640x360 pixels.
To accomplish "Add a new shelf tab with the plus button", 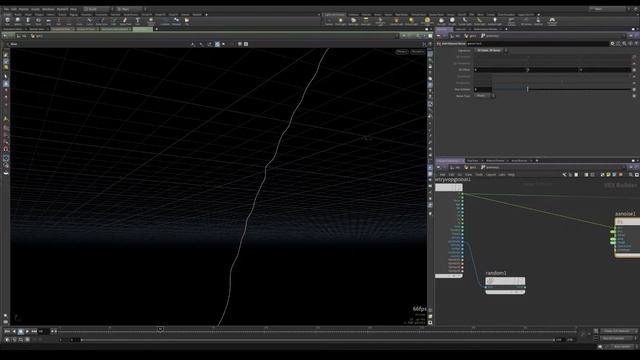I will click(206, 15).
